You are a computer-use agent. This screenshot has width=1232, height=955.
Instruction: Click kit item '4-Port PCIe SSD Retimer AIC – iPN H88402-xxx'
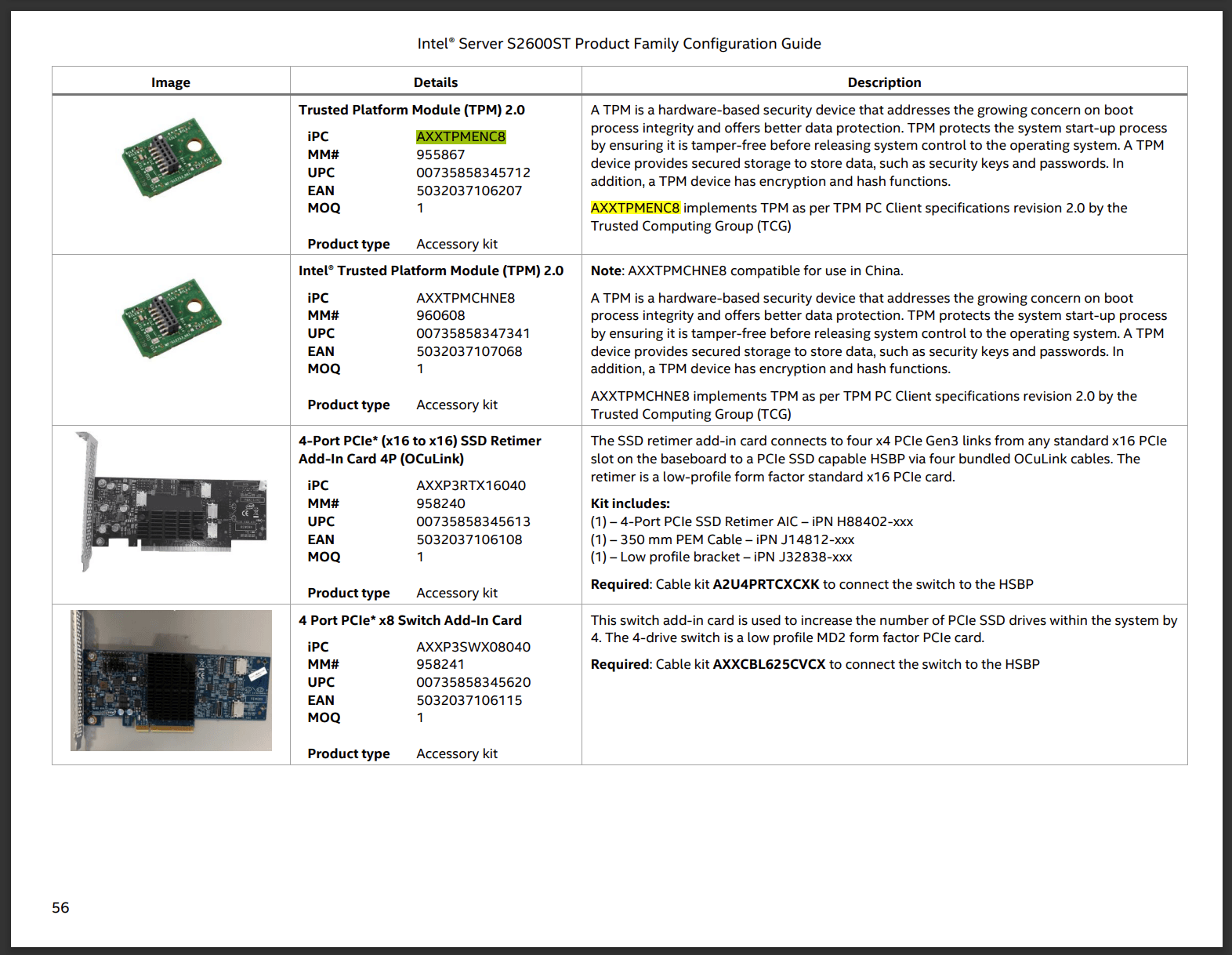766,521
